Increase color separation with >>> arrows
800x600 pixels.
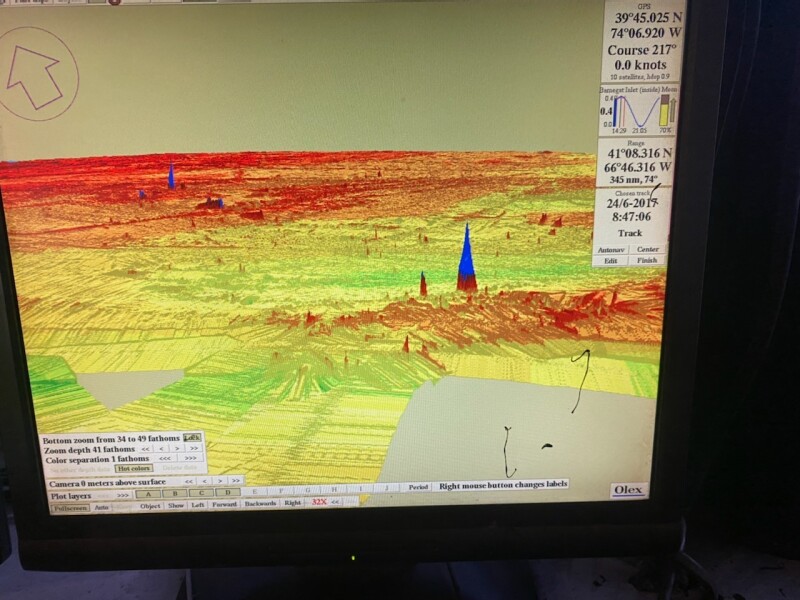(x=190, y=458)
